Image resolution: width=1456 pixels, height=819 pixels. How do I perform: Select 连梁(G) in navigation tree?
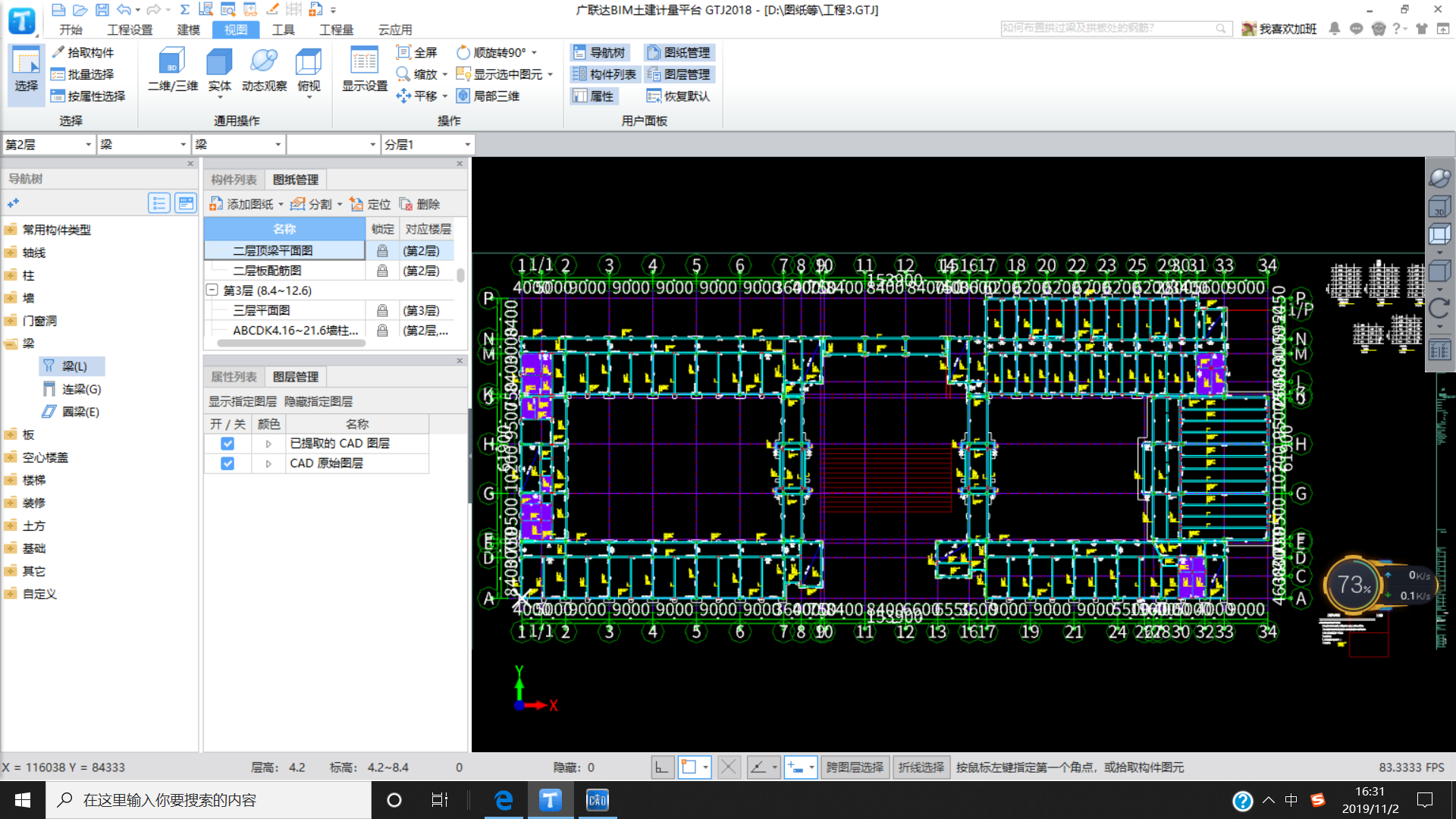tap(72, 389)
